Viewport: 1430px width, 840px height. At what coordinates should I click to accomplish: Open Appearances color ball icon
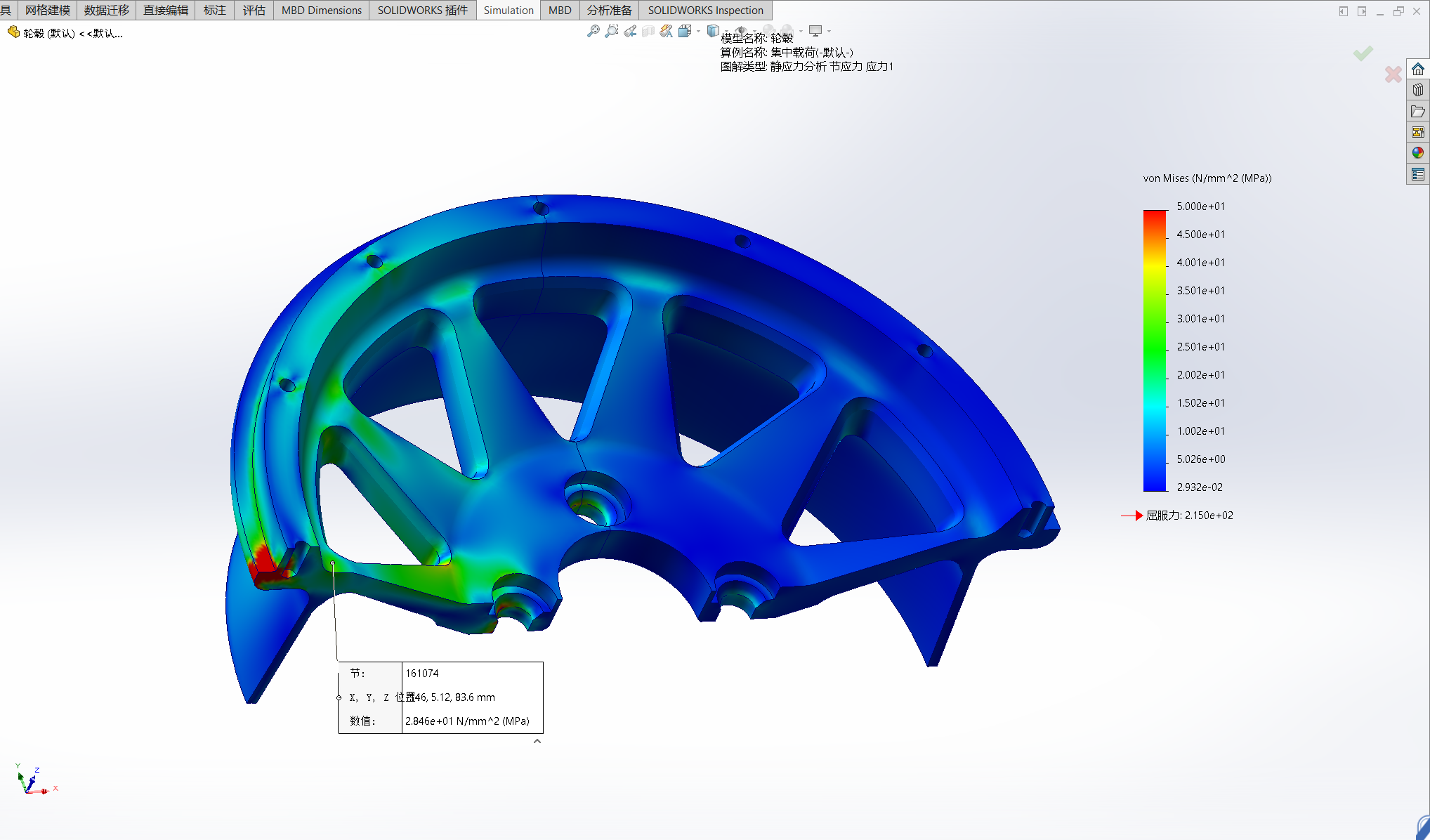tap(1418, 152)
